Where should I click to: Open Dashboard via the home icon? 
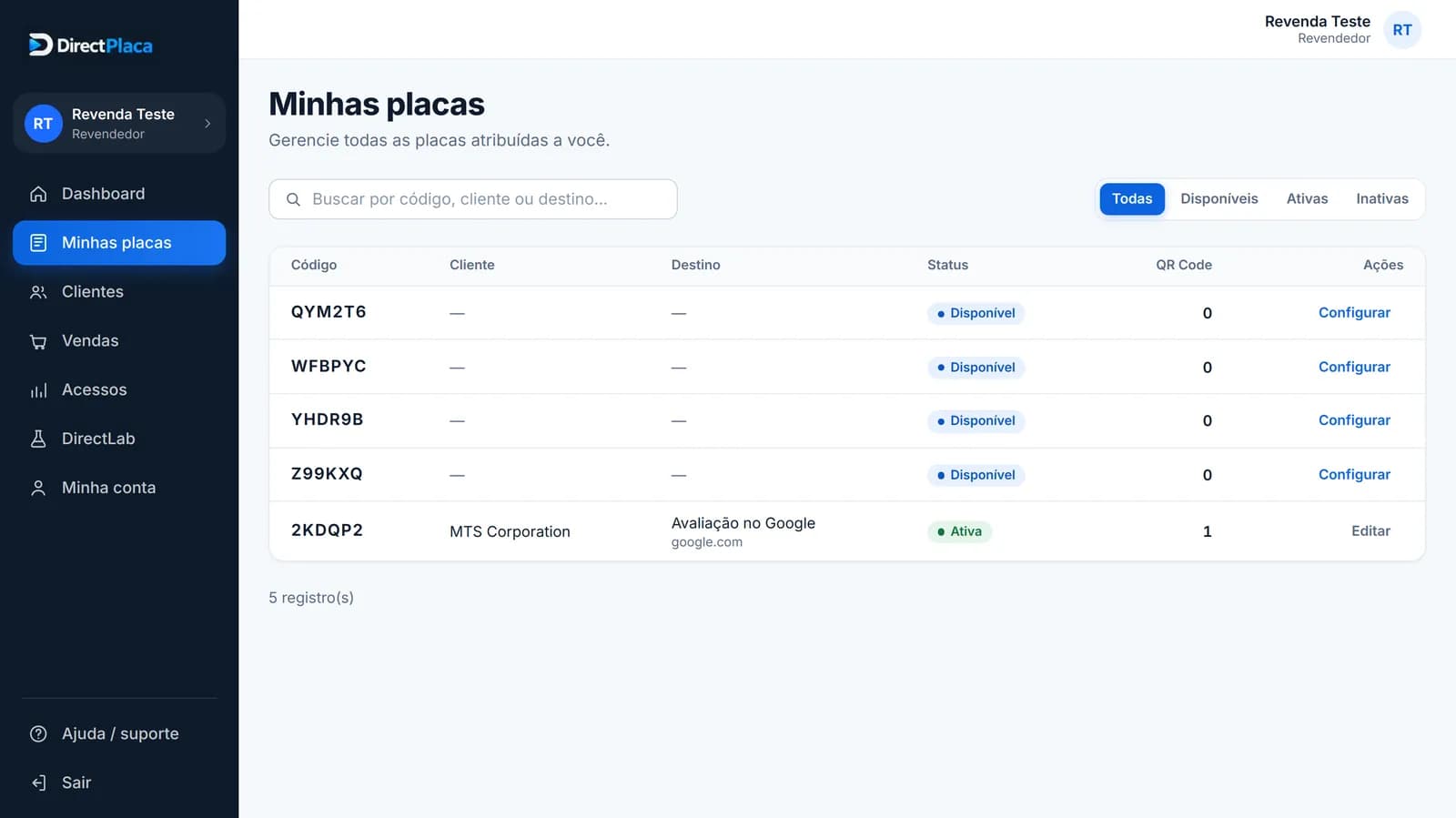coord(38,194)
